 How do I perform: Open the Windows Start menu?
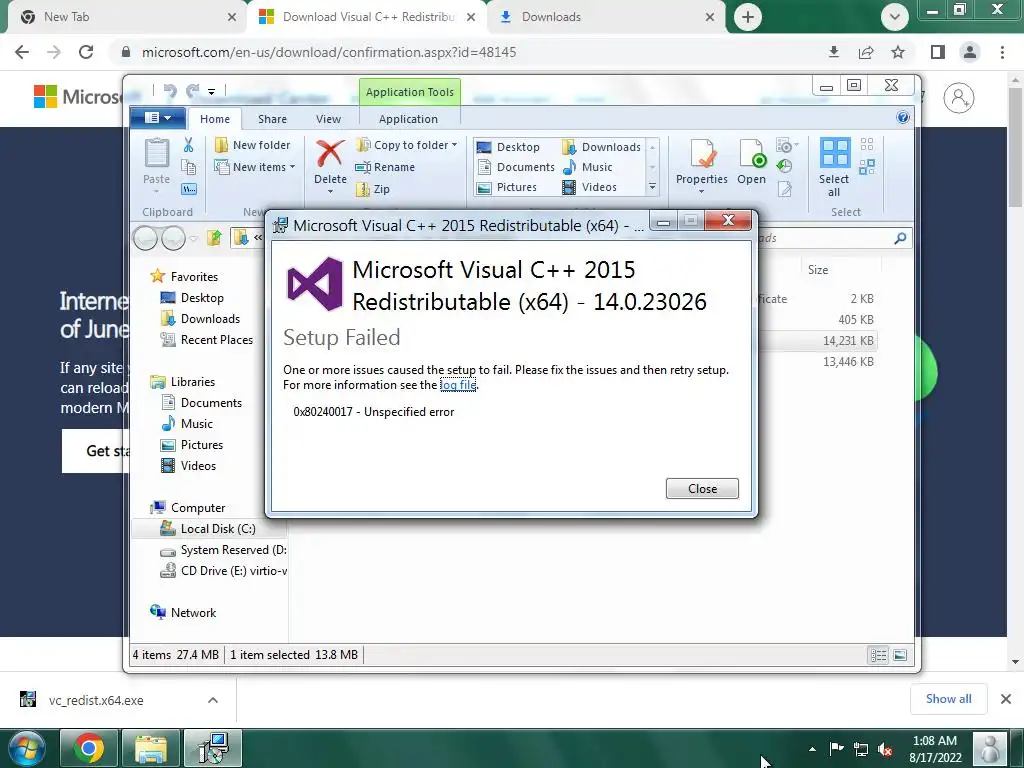[x=27, y=748]
